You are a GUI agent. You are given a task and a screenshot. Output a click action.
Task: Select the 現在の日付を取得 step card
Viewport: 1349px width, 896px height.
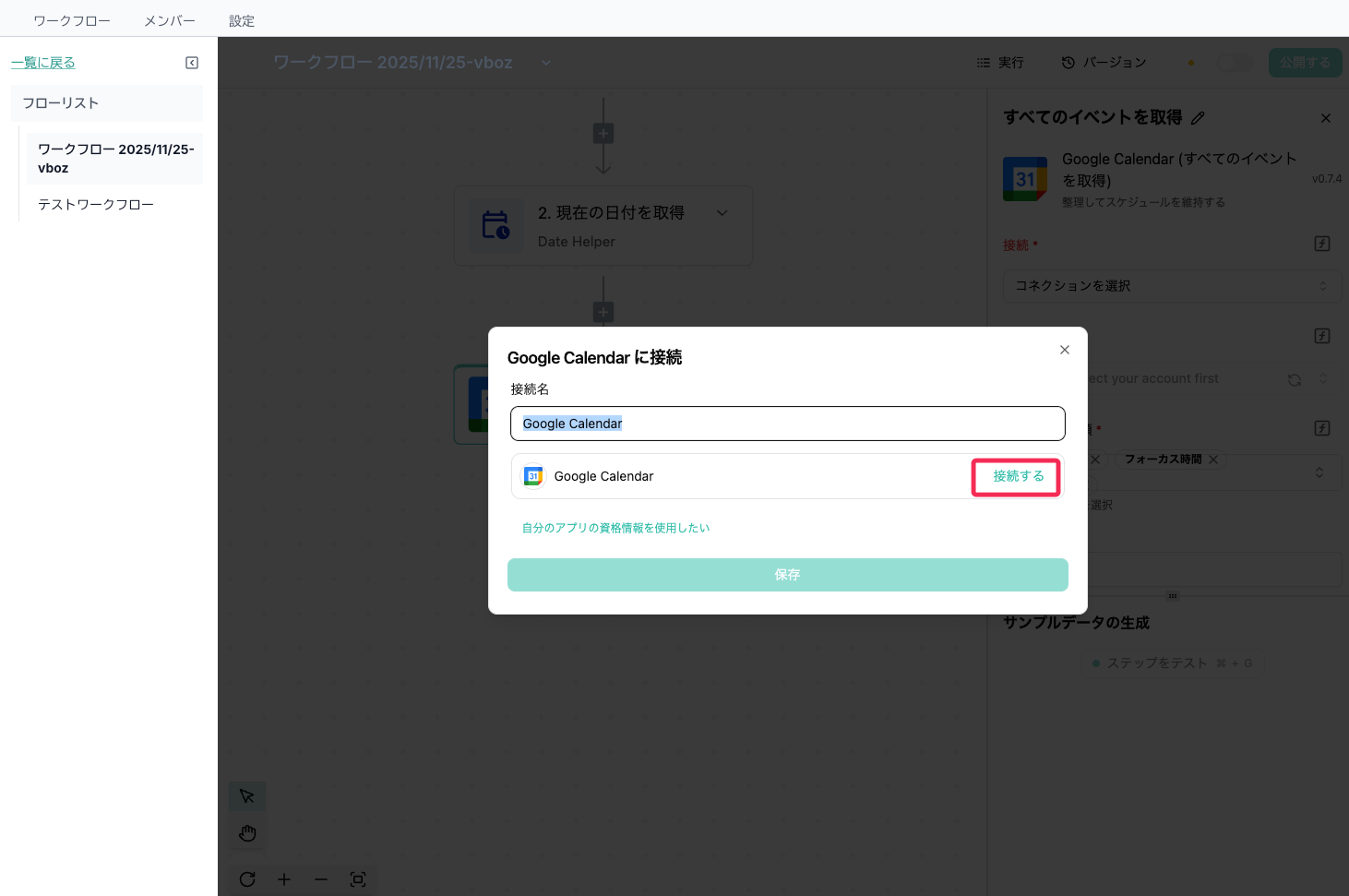click(603, 226)
